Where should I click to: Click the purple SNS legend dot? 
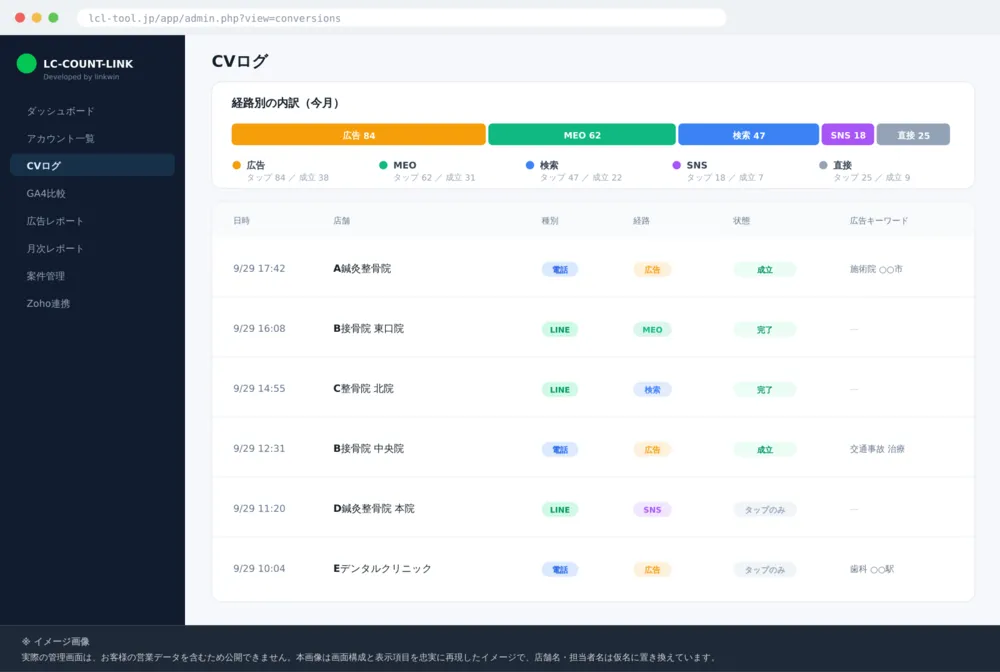click(677, 165)
